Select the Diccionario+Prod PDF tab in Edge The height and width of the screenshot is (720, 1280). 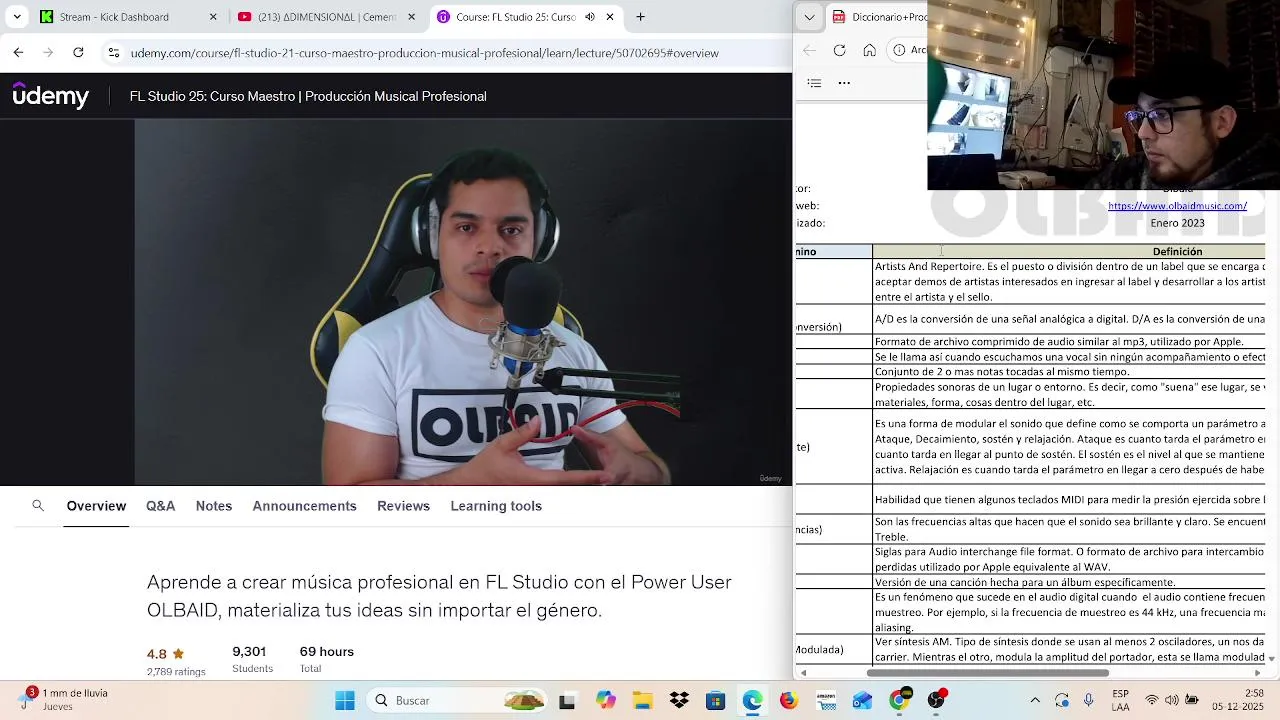(x=878, y=17)
